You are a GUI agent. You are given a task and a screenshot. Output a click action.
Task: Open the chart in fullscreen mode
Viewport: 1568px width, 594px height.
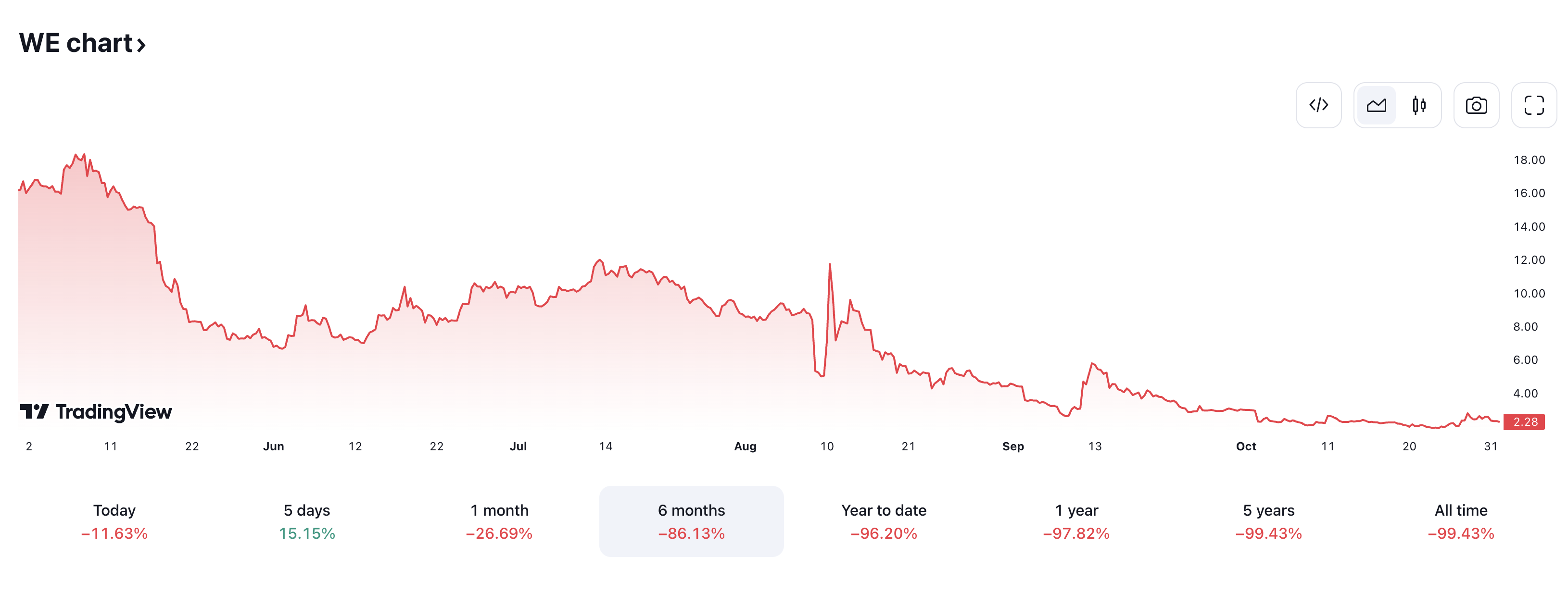(1533, 105)
